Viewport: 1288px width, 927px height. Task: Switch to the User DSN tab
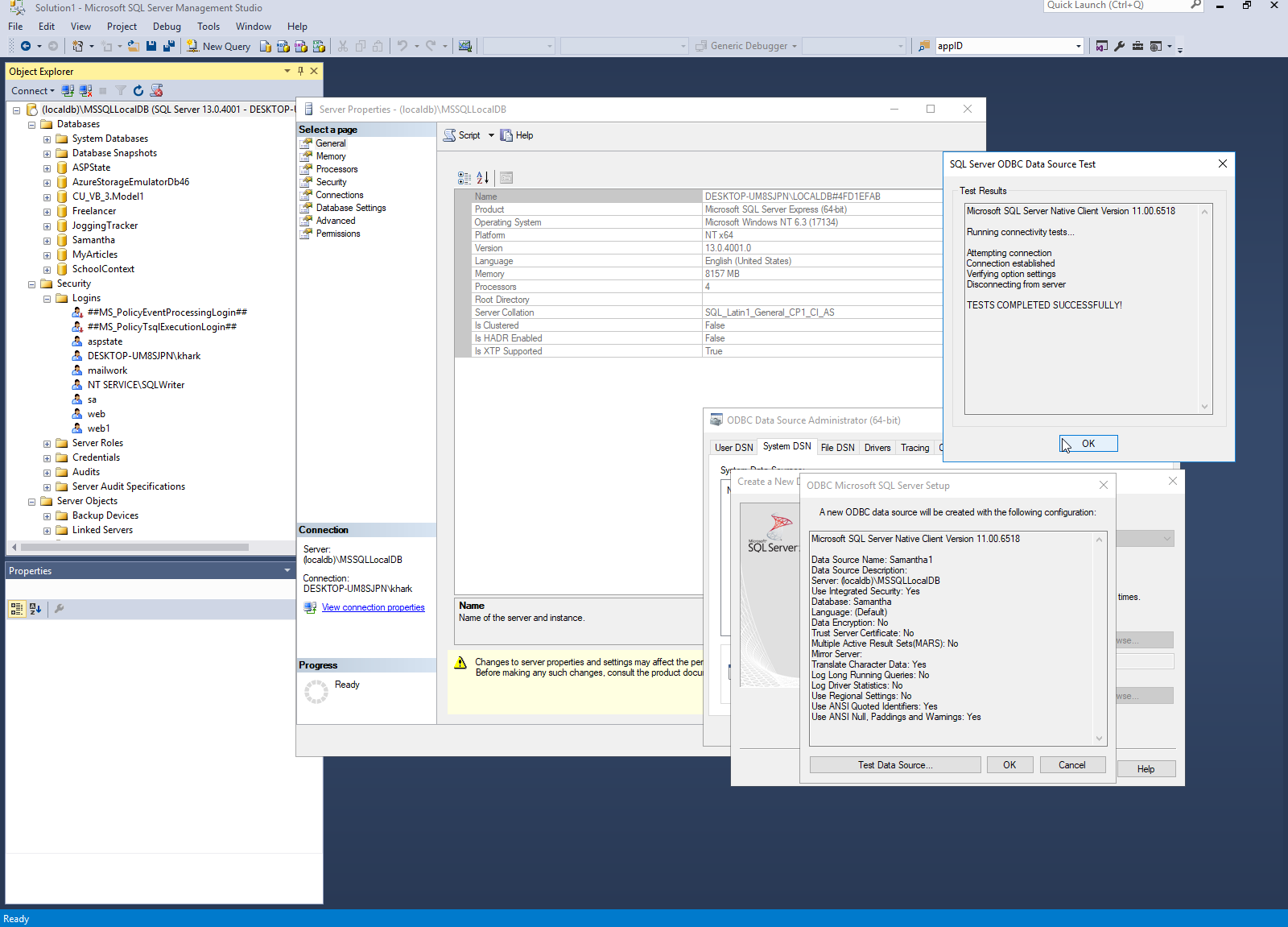(x=734, y=448)
